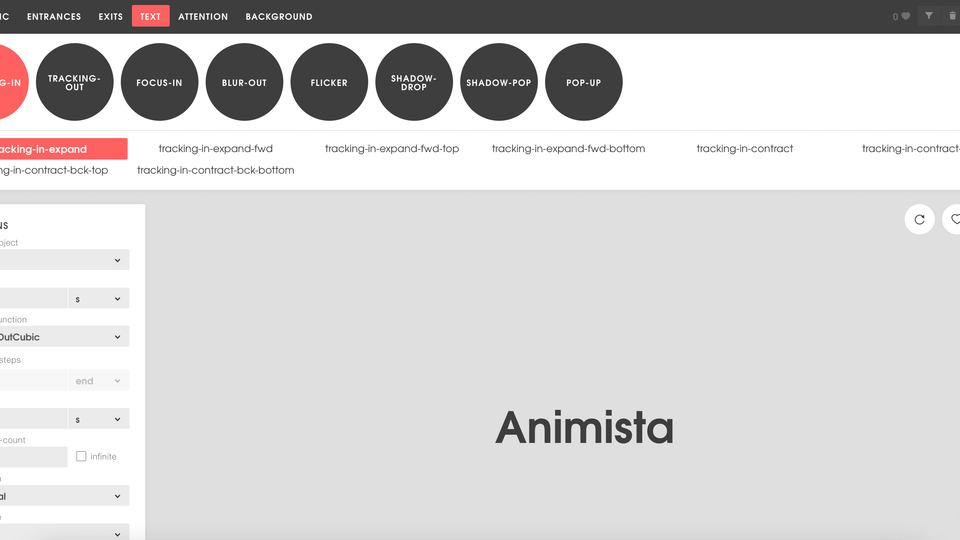The image size is (960, 540).
Task: Click the iteration-count field
Action: click(x=33, y=457)
